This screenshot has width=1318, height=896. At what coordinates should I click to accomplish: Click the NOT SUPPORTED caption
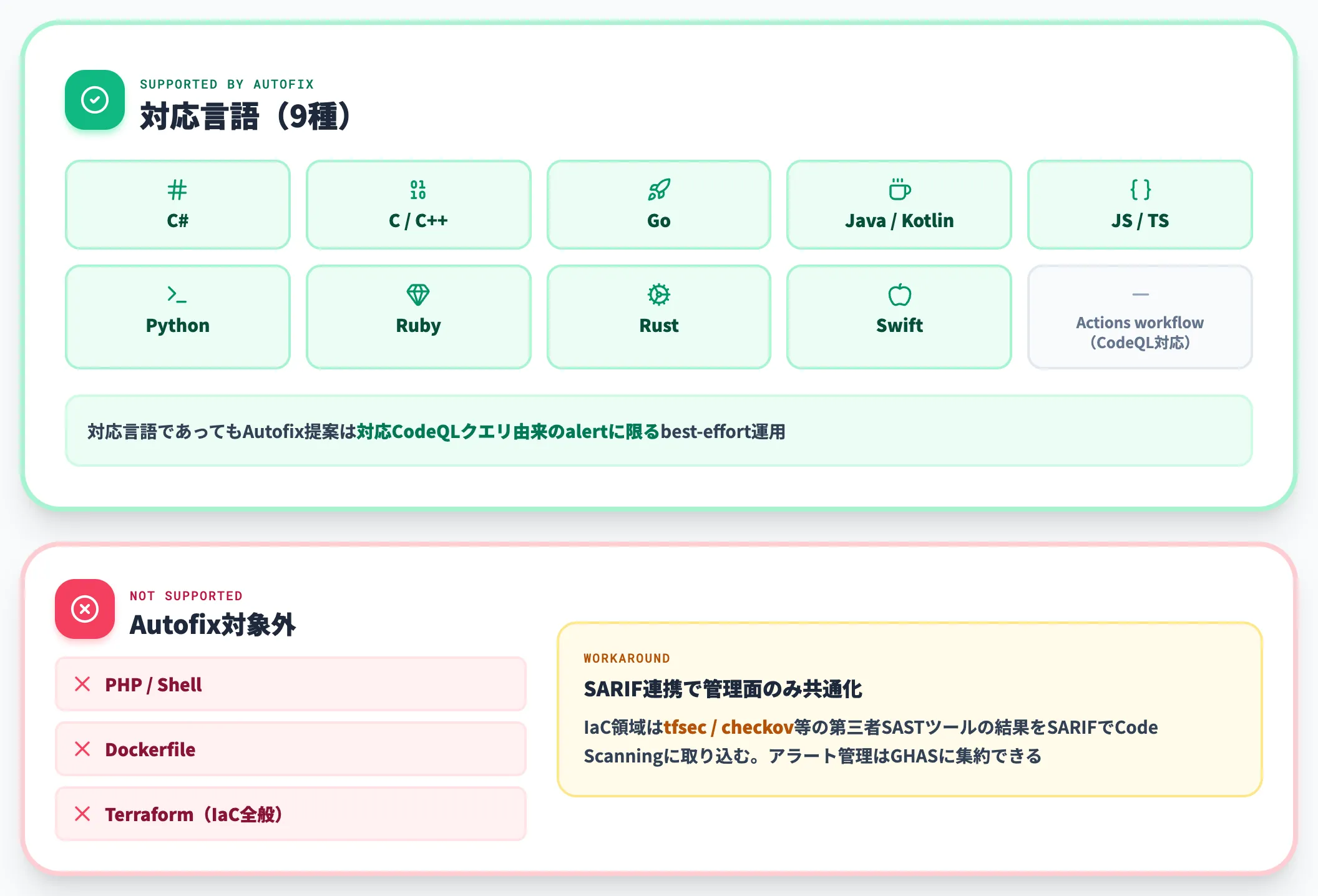(186, 596)
